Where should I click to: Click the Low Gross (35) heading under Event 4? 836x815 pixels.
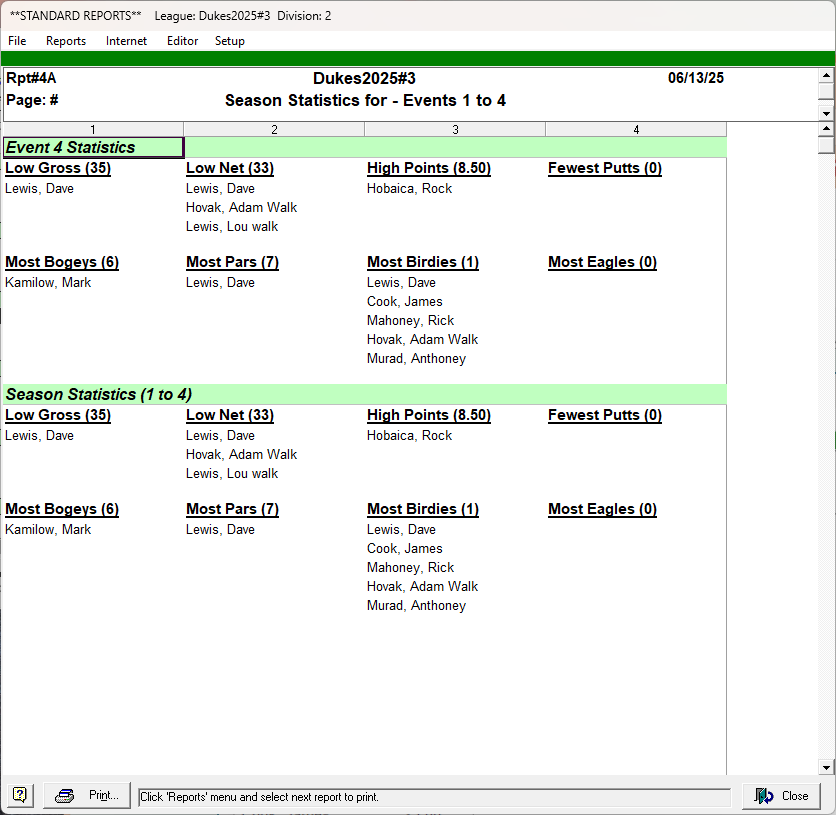(58, 168)
